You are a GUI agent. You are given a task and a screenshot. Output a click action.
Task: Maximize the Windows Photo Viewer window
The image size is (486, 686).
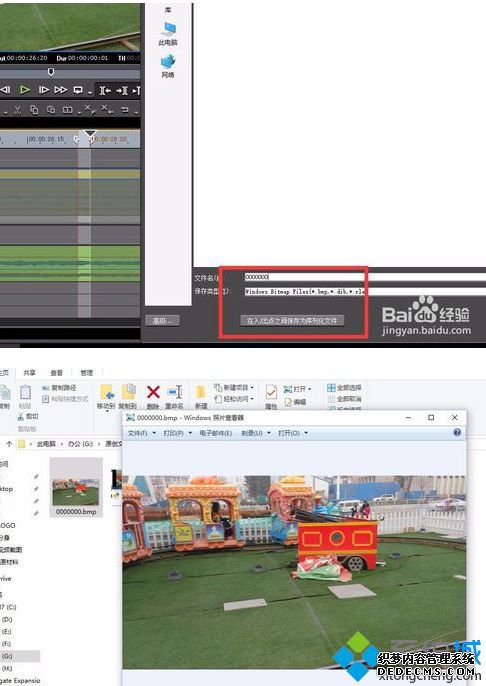(431, 417)
